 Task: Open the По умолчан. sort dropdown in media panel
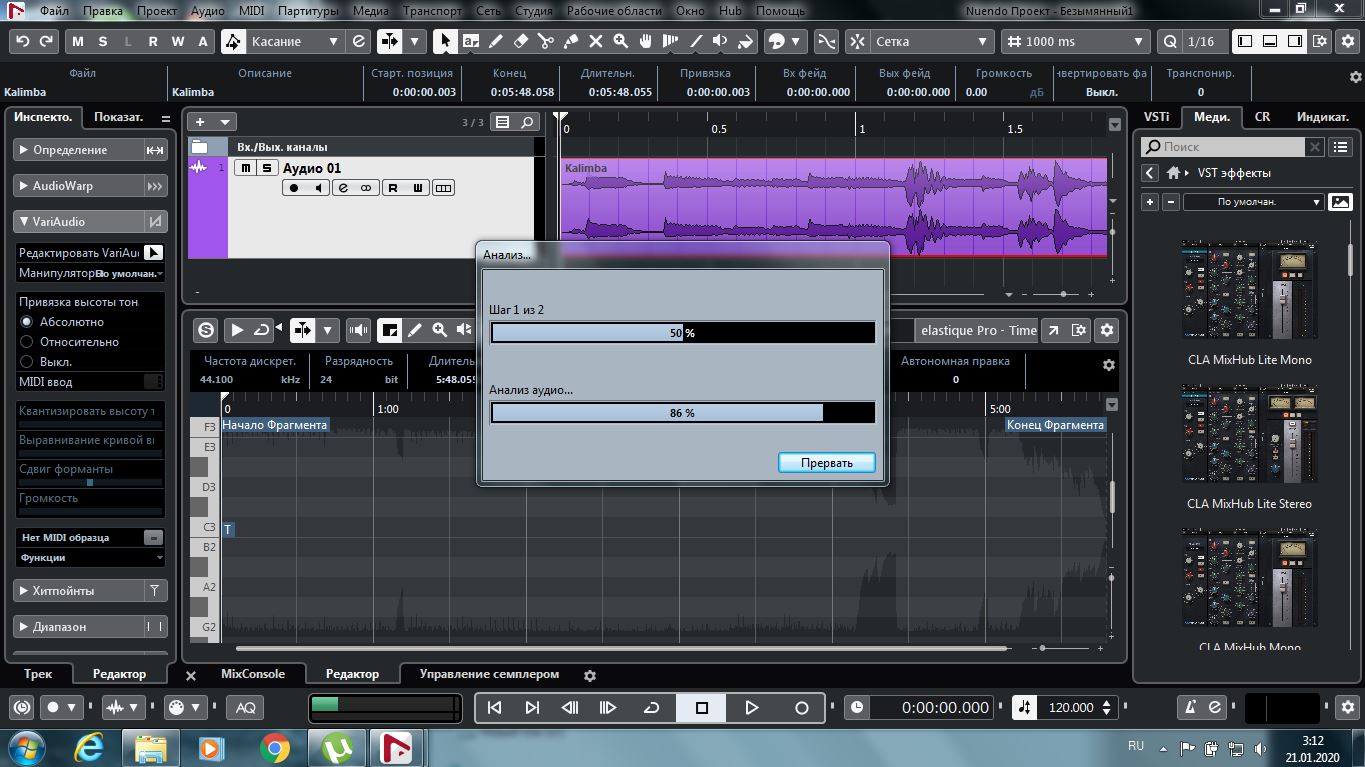point(1255,202)
